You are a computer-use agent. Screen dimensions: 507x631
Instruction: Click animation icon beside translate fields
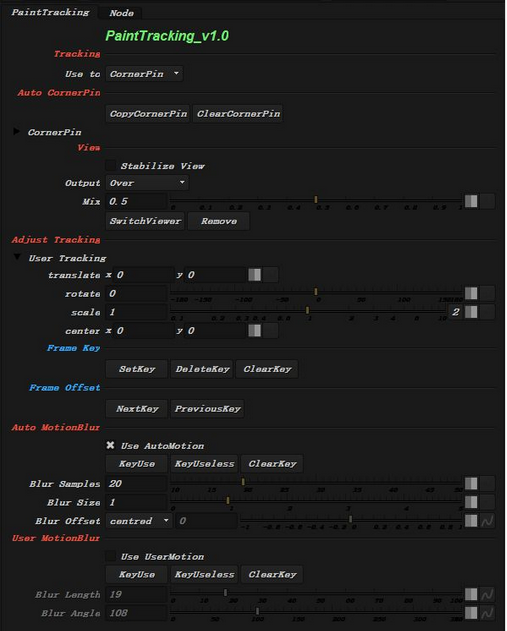tap(255, 275)
